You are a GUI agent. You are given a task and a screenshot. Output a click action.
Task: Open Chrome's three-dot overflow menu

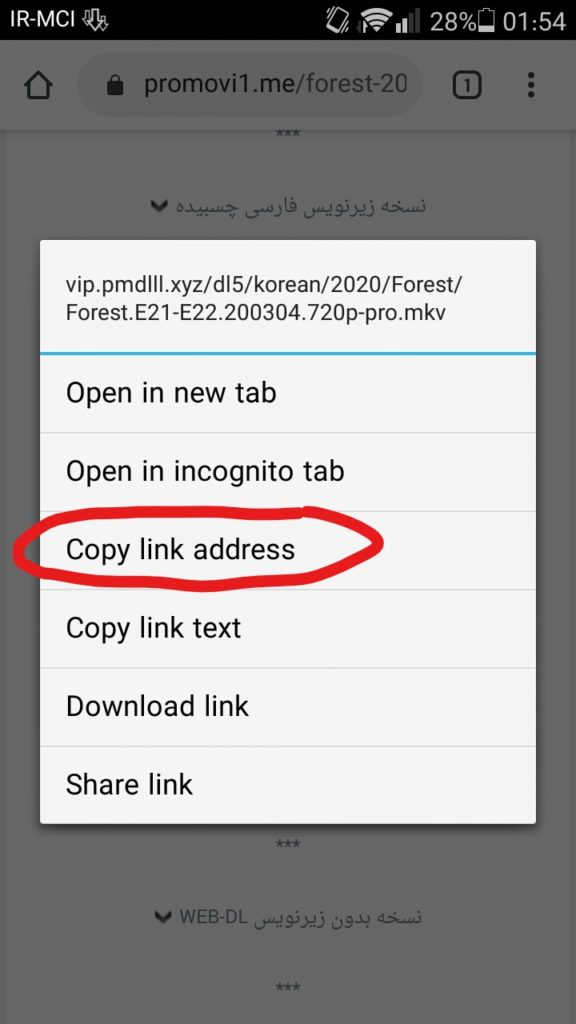pyautogui.click(x=531, y=85)
